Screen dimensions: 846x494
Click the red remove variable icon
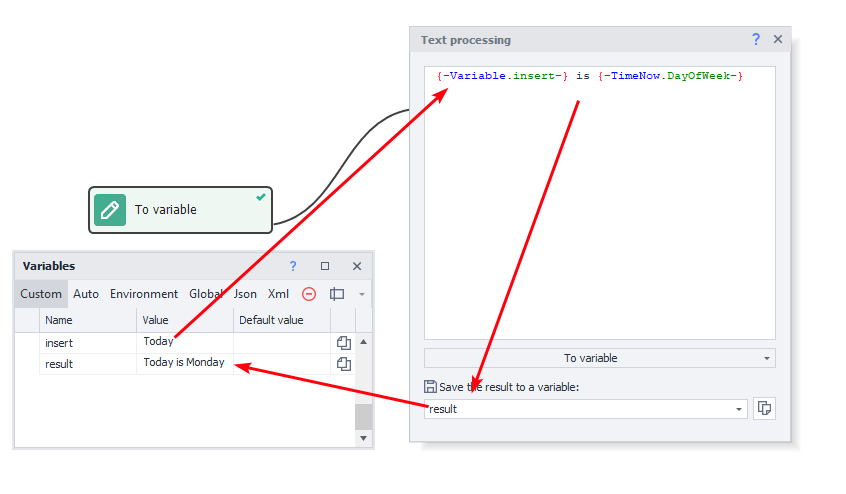(309, 294)
